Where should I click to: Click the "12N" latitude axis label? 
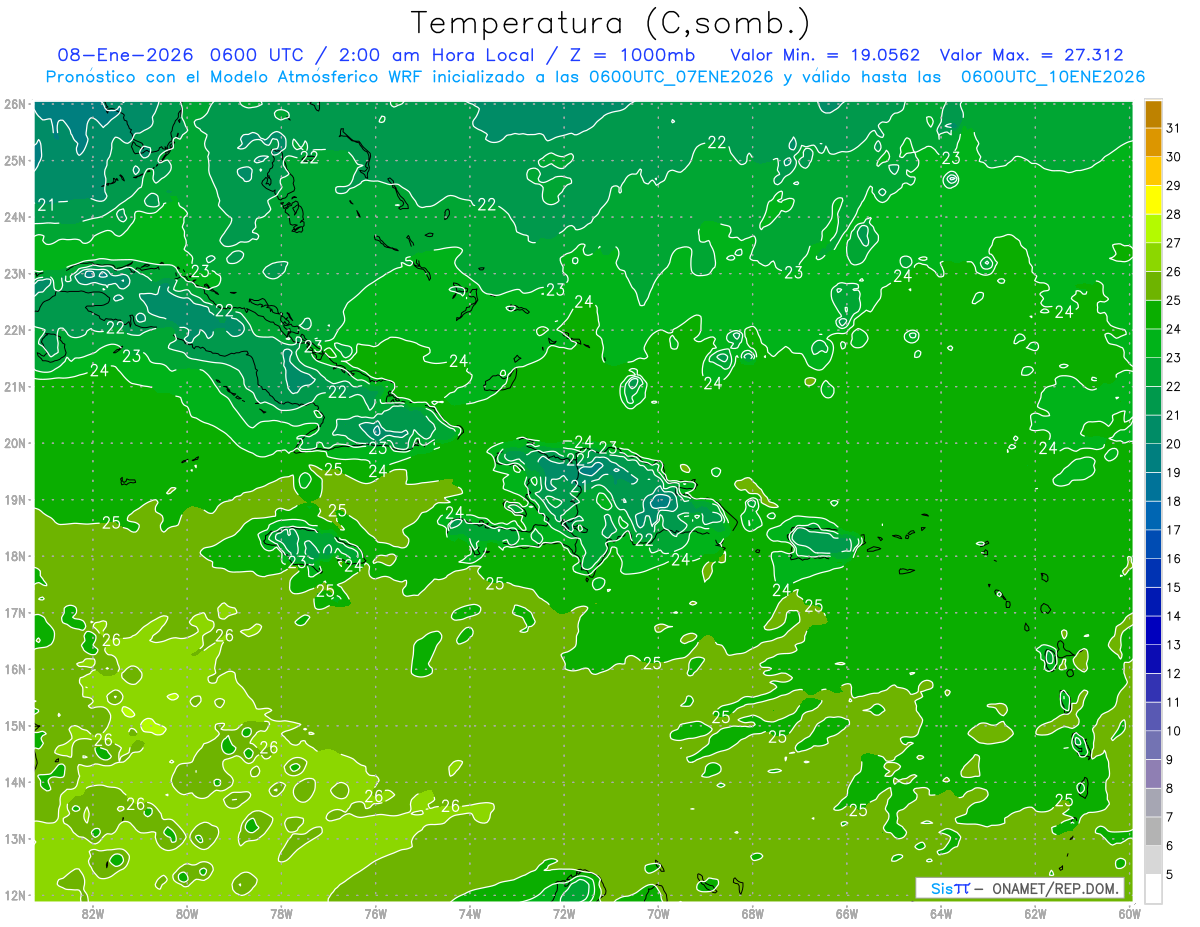14,895
